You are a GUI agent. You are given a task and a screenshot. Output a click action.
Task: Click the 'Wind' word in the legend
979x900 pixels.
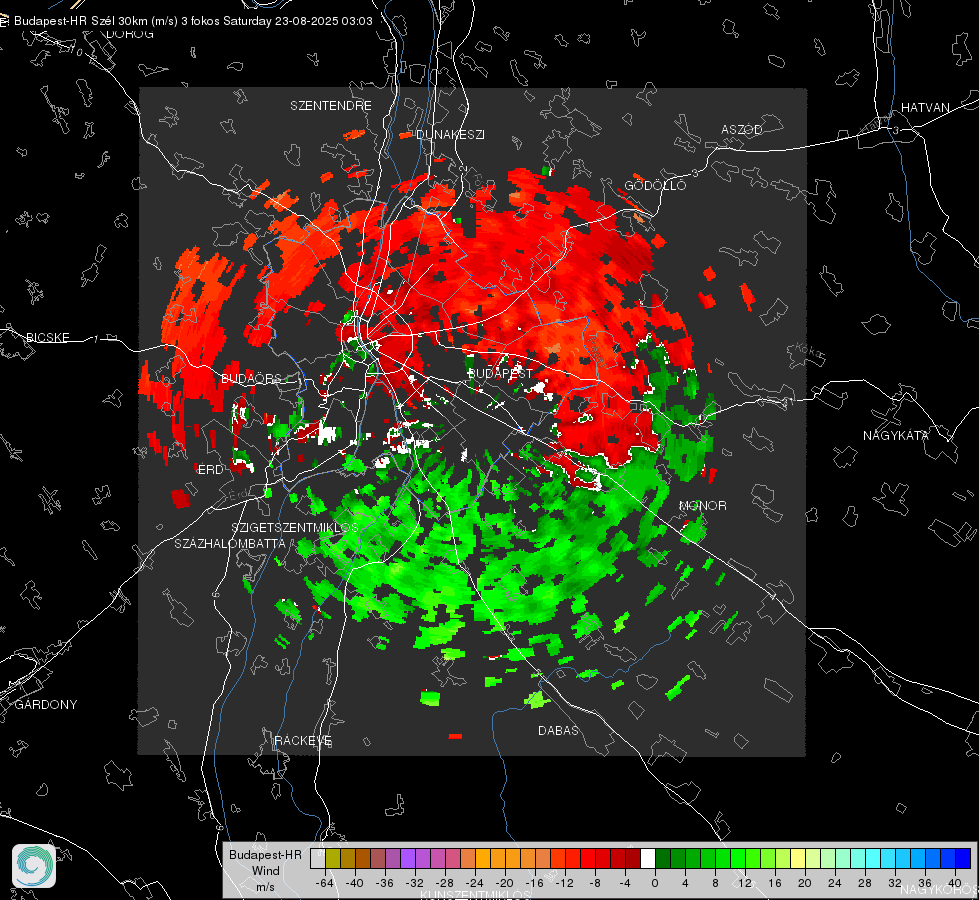coord(265,871)
